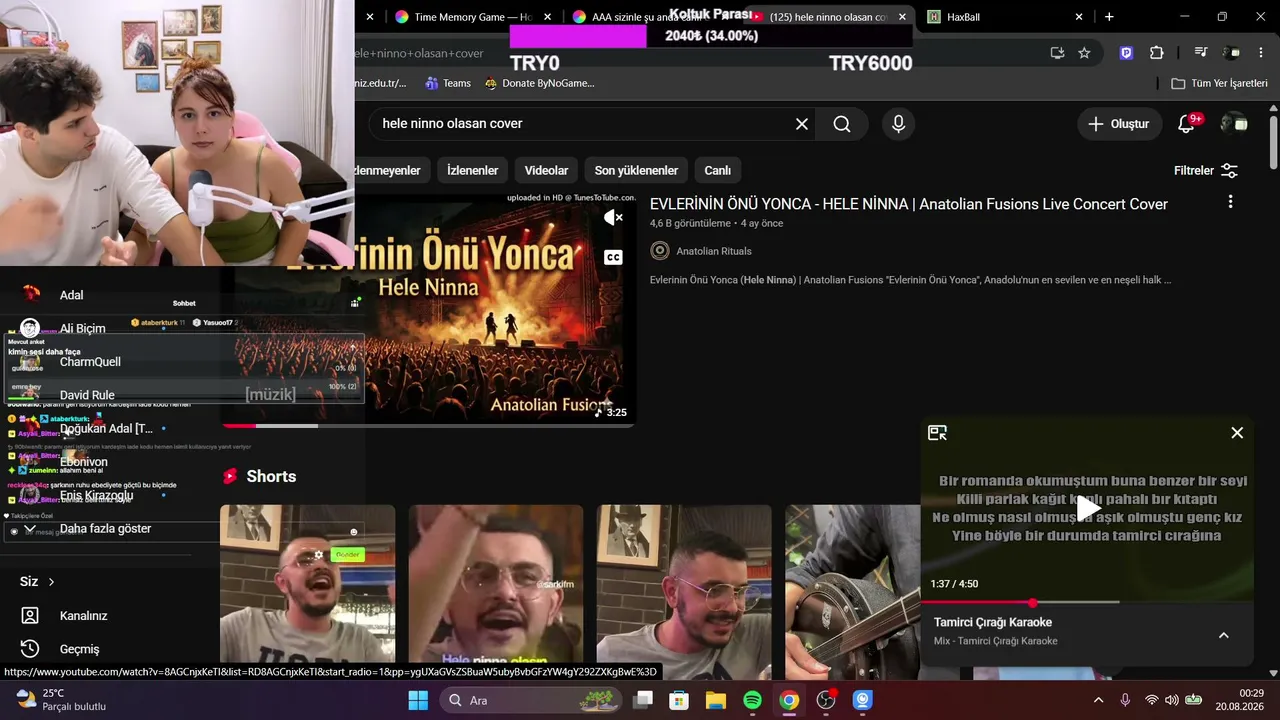Image resolution: width=1280 pixels, height=720 pixels.
Task: Toggle closed captions on the video preview
Action: pos(613,257)
